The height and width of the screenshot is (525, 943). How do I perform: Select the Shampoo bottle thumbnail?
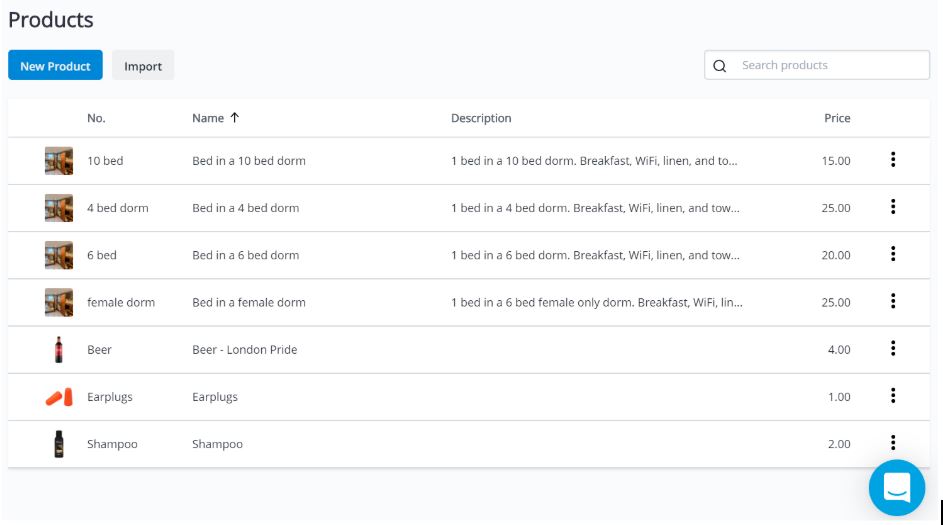[58, 444]
